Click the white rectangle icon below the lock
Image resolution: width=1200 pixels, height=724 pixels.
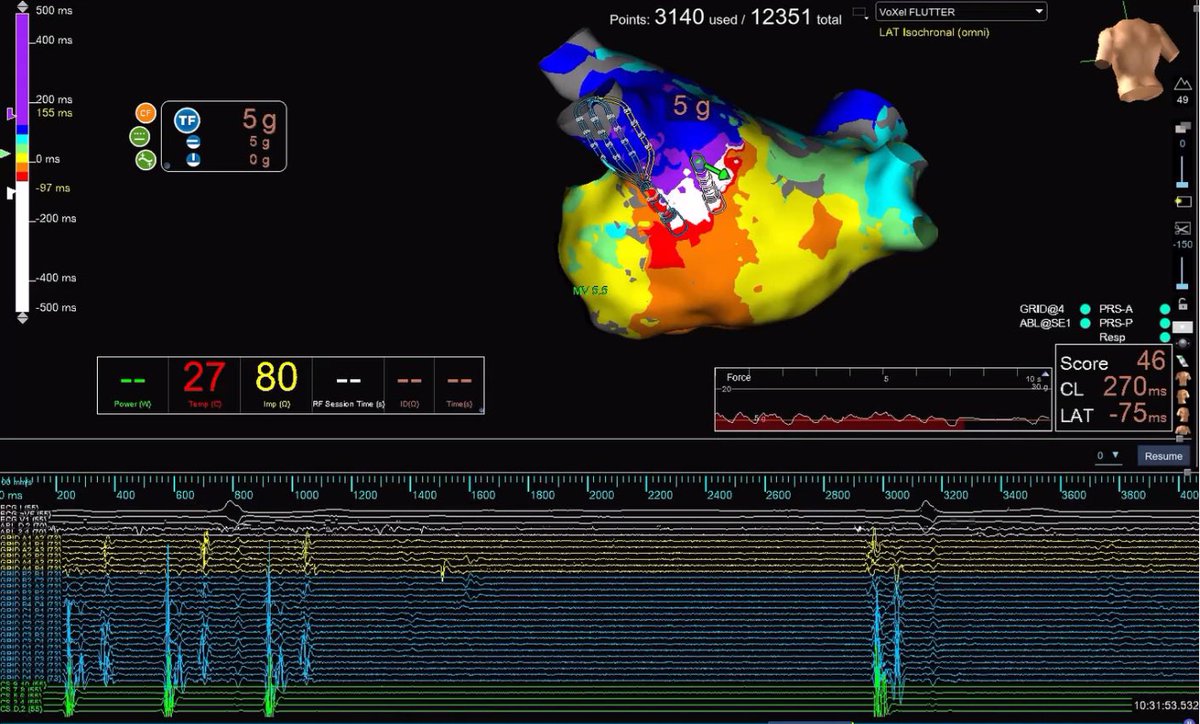point(1182,326)
